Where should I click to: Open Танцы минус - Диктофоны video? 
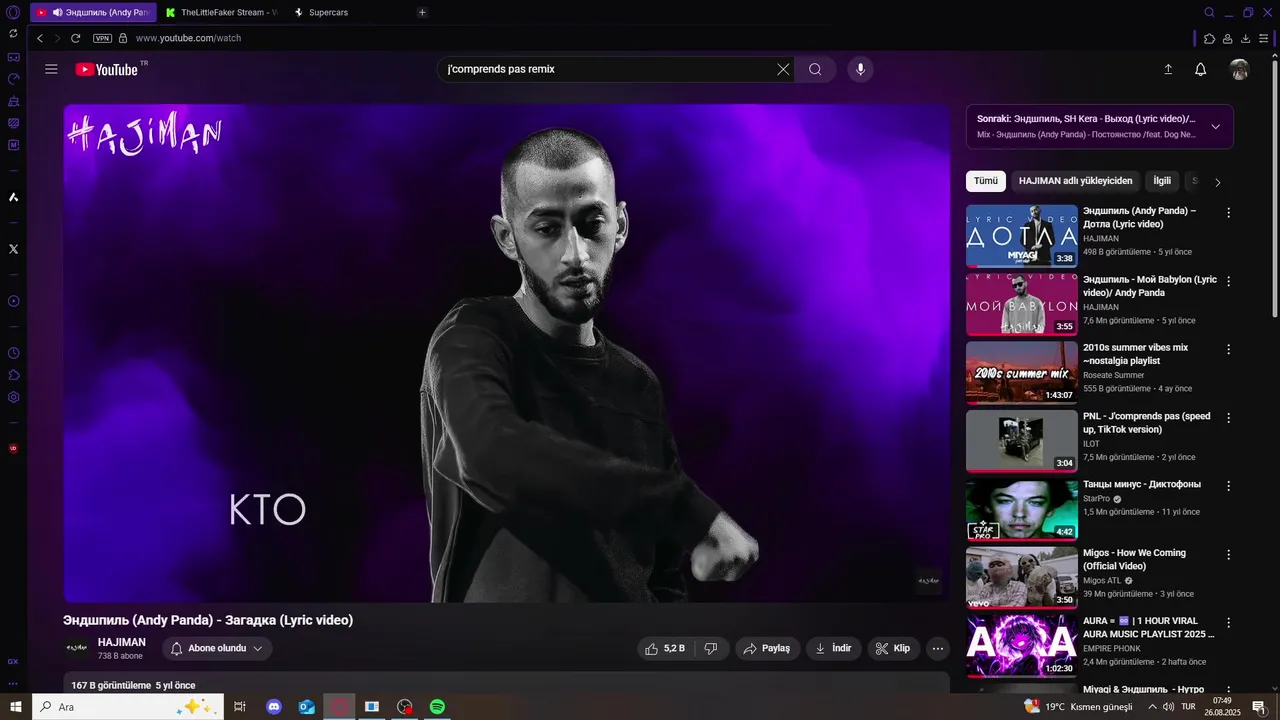[1021, 509]
